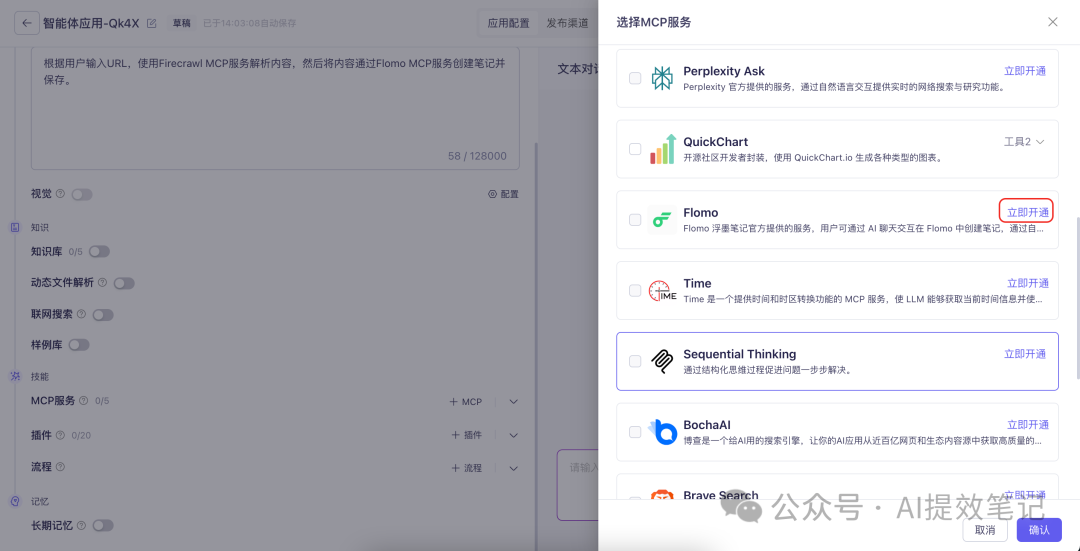Edit the app name with pencil icon

click(x=152, y=23)
